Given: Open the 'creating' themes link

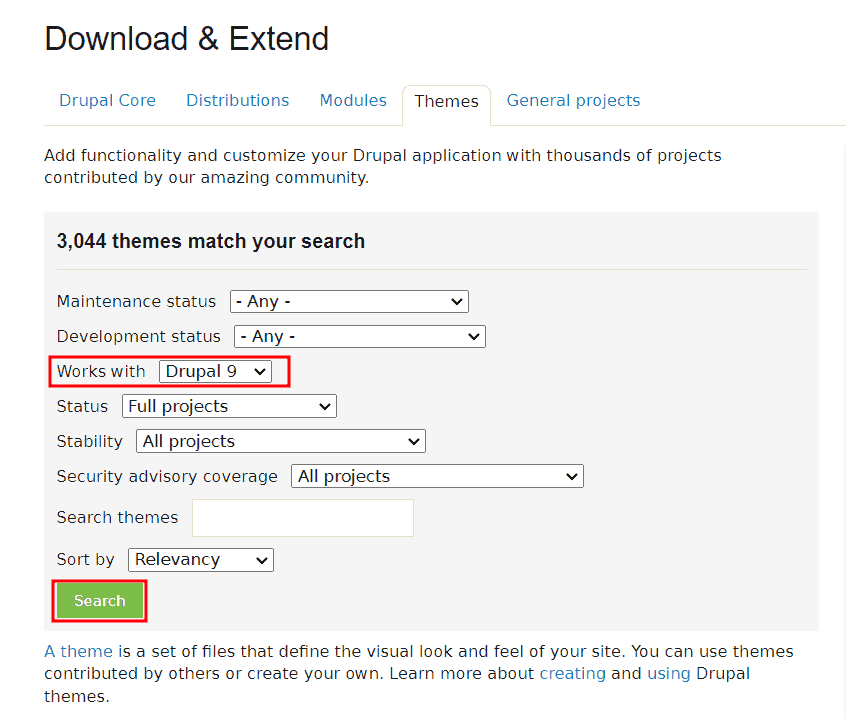Looking at the screenshot, I should point(572,674).
